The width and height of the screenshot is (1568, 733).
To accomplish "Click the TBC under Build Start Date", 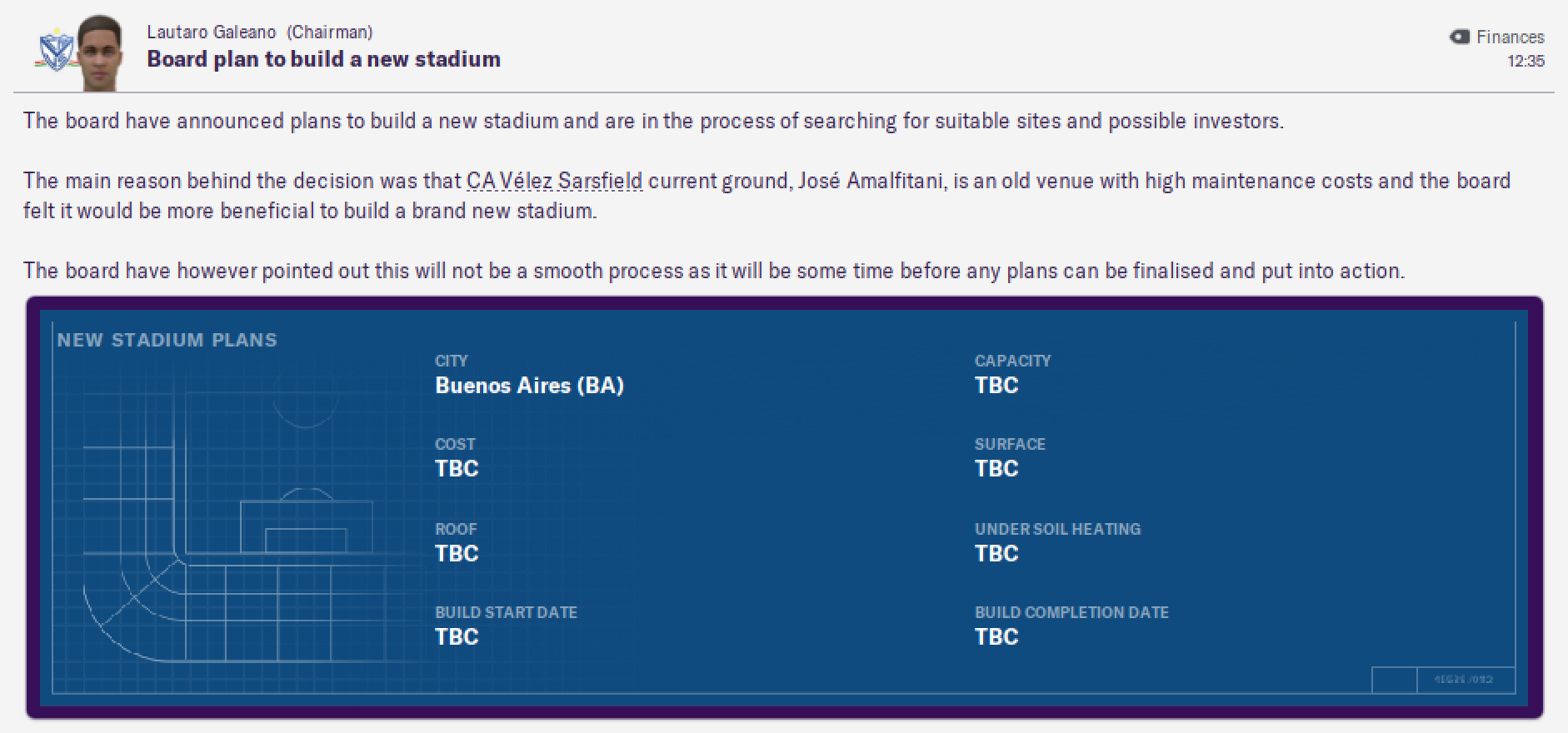I will point(457,637).
